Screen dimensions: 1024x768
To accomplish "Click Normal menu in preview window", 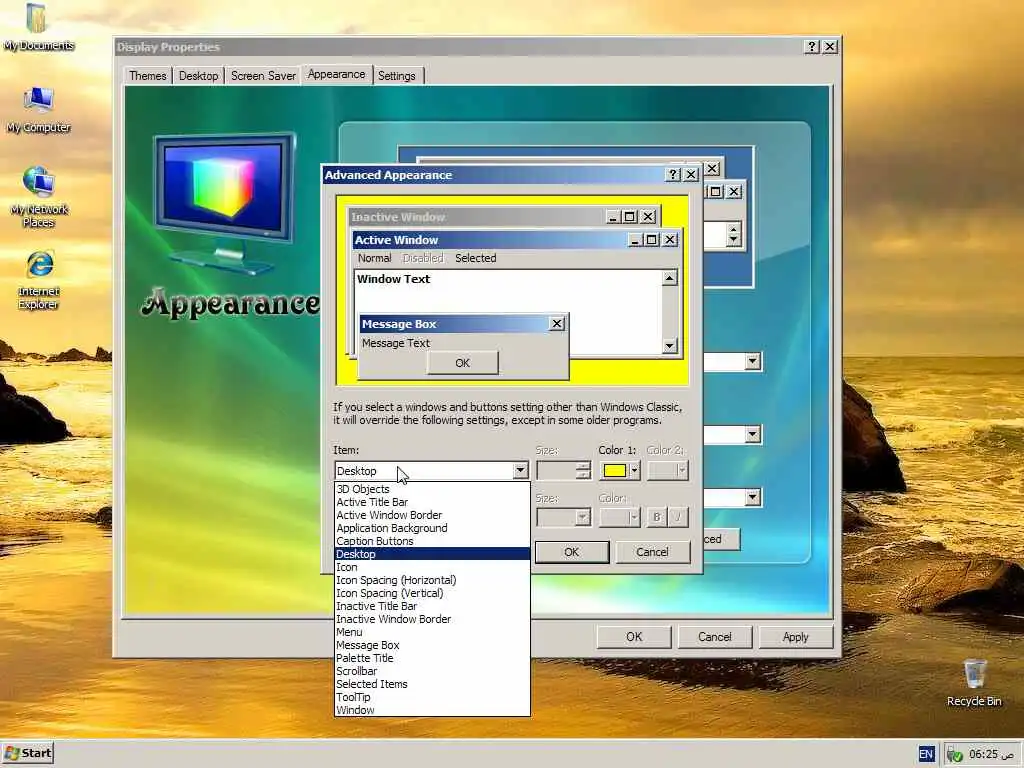I will click(x=374, y=258).
